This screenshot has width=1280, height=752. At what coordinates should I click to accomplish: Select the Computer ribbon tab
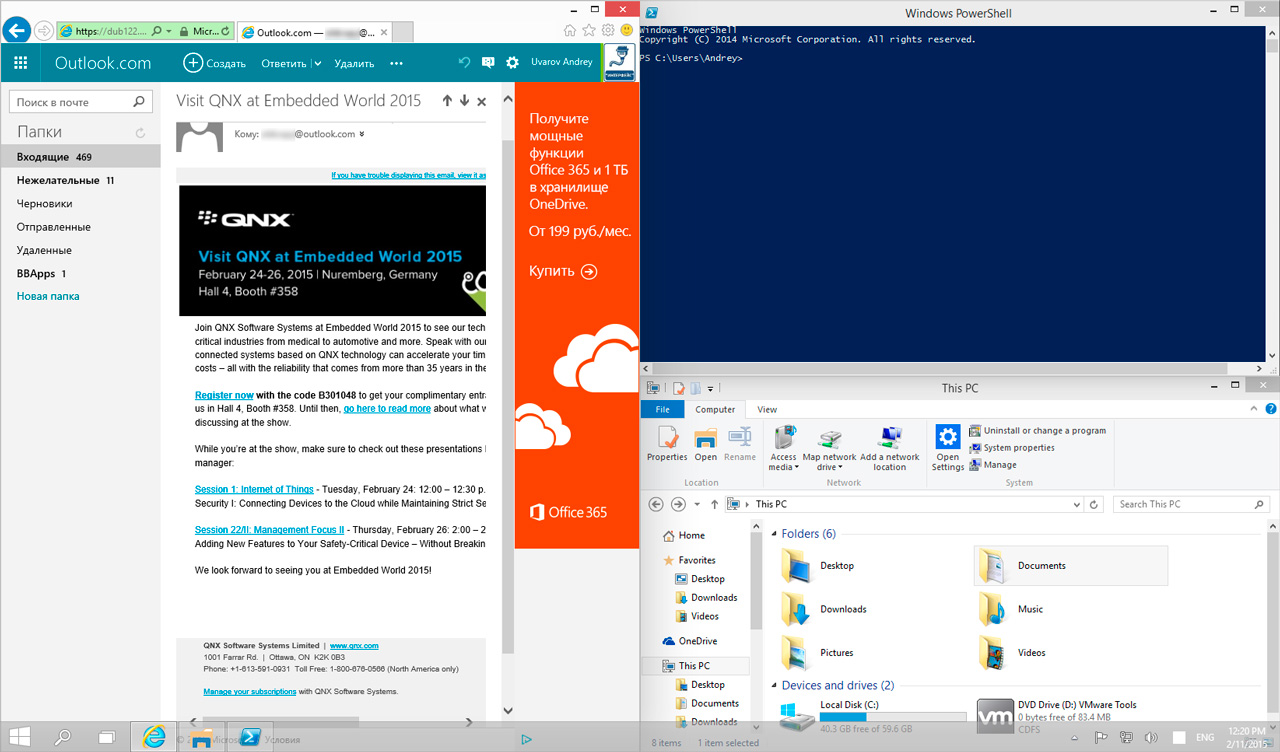(715, 409)
